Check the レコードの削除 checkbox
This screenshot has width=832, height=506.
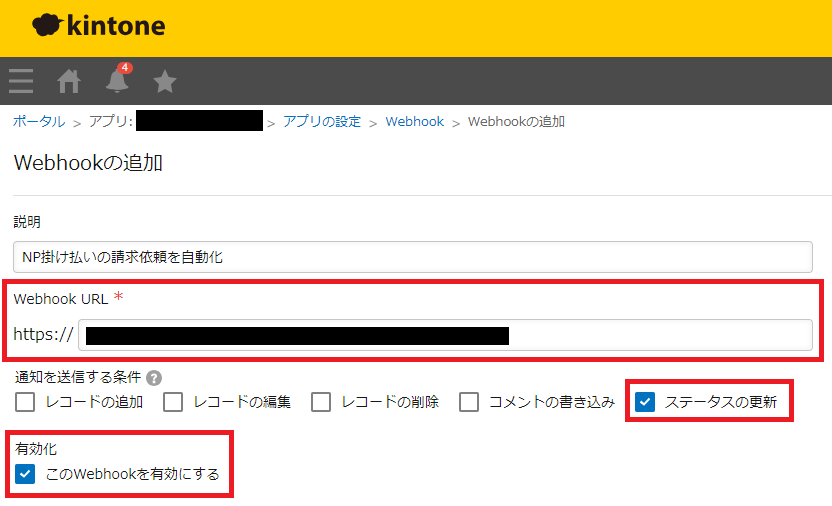321,402
